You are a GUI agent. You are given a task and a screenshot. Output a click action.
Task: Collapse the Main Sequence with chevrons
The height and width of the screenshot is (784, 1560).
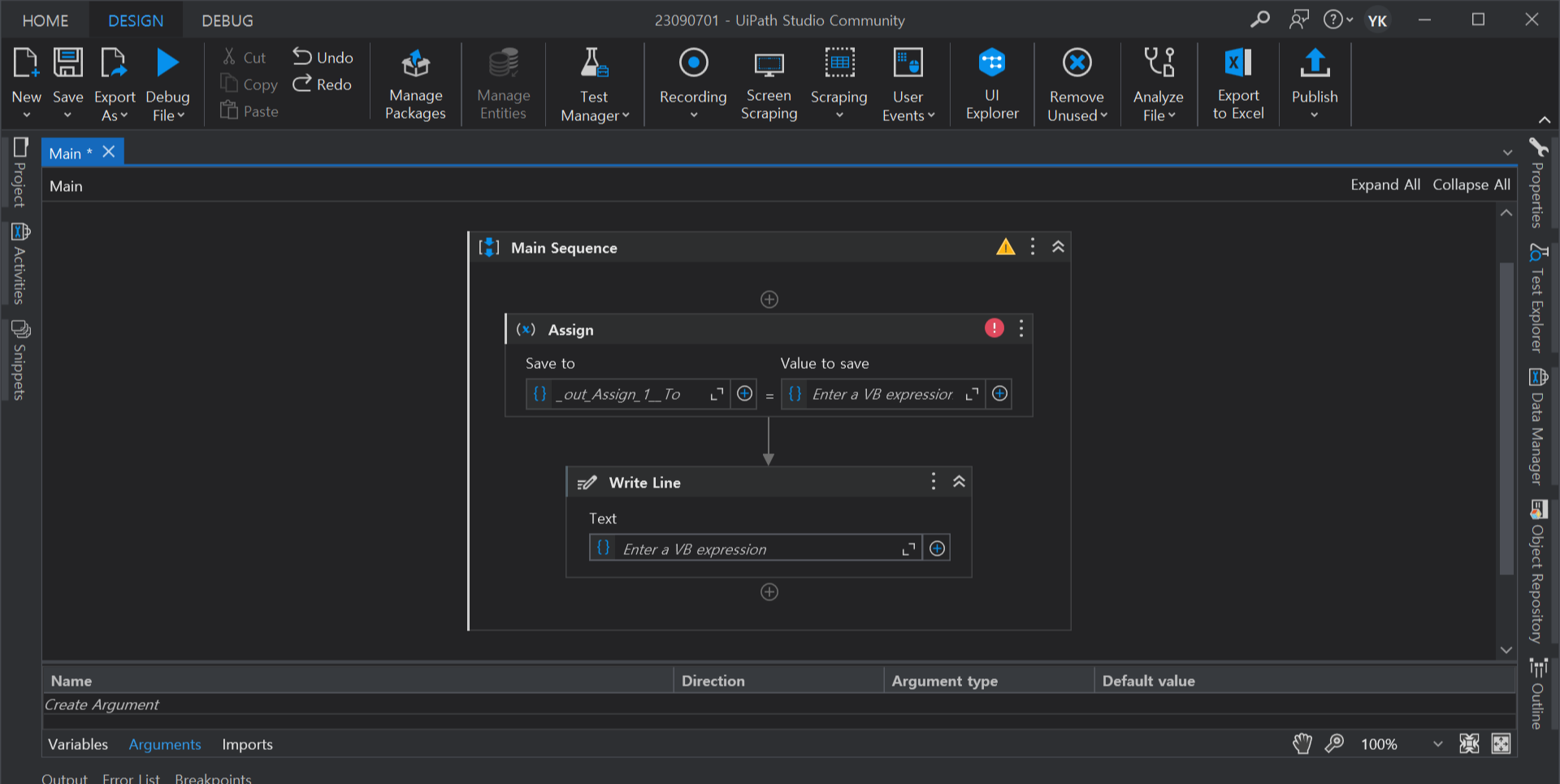coord(1058,247)
